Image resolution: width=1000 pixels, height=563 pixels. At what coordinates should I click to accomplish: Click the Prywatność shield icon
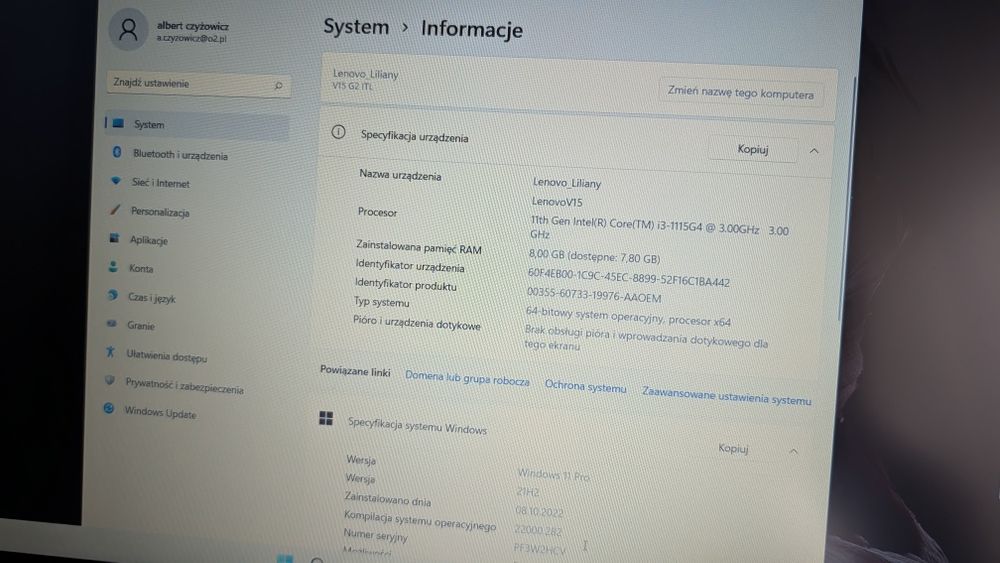pos(110,380)
